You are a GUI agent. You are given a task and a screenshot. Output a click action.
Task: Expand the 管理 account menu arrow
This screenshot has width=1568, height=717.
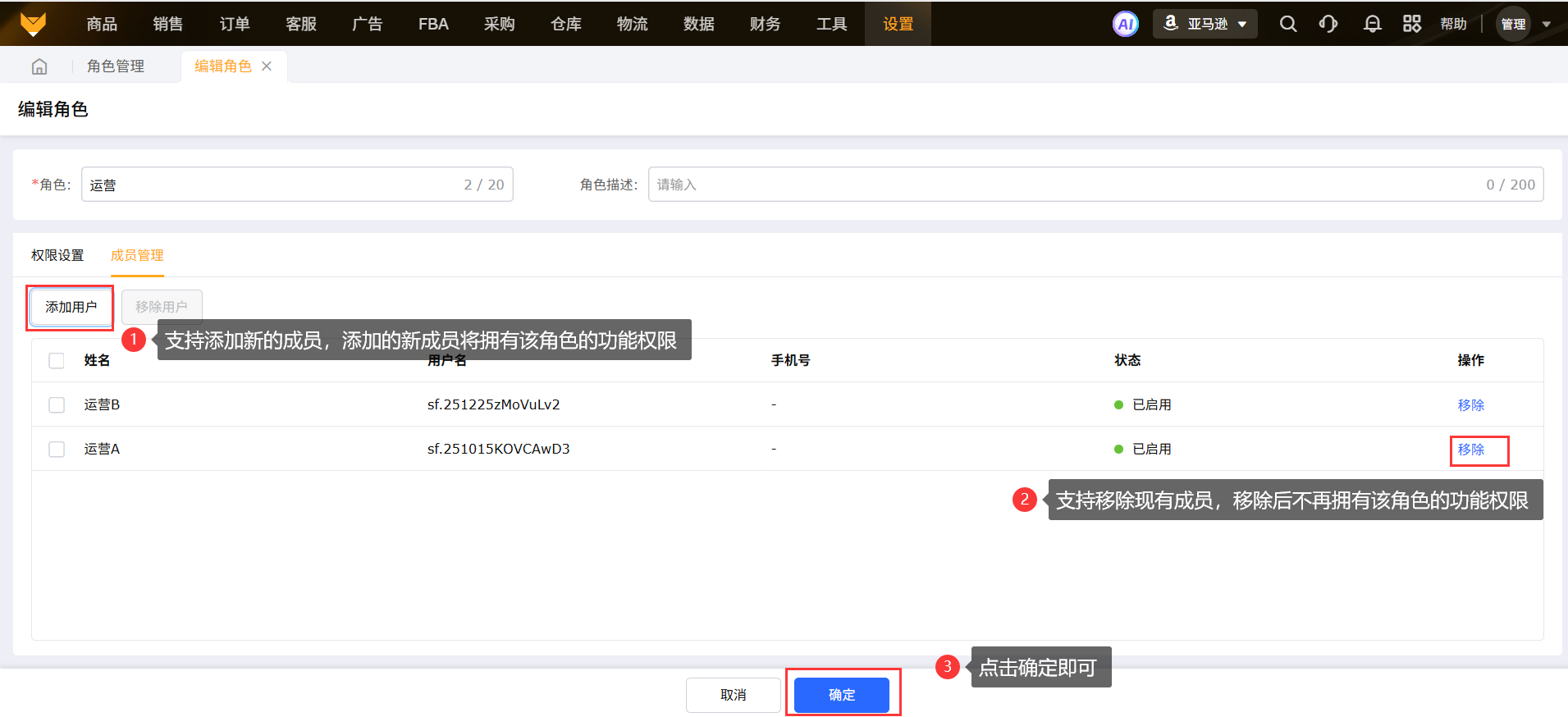pyautogui.click(x=1546, y=25)
